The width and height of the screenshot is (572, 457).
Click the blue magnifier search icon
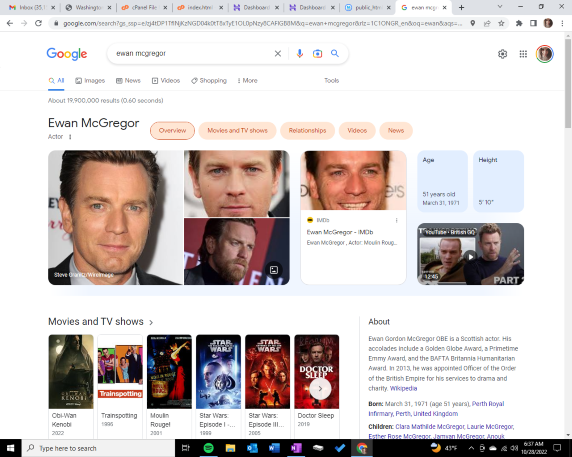pyautogui.click(x=335, y=54)
